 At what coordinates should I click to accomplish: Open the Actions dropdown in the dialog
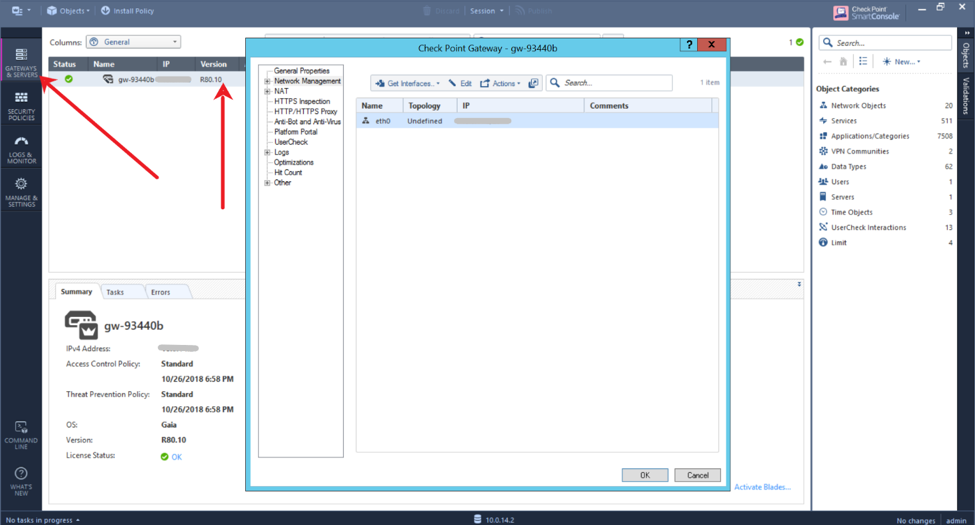[501, 83]
